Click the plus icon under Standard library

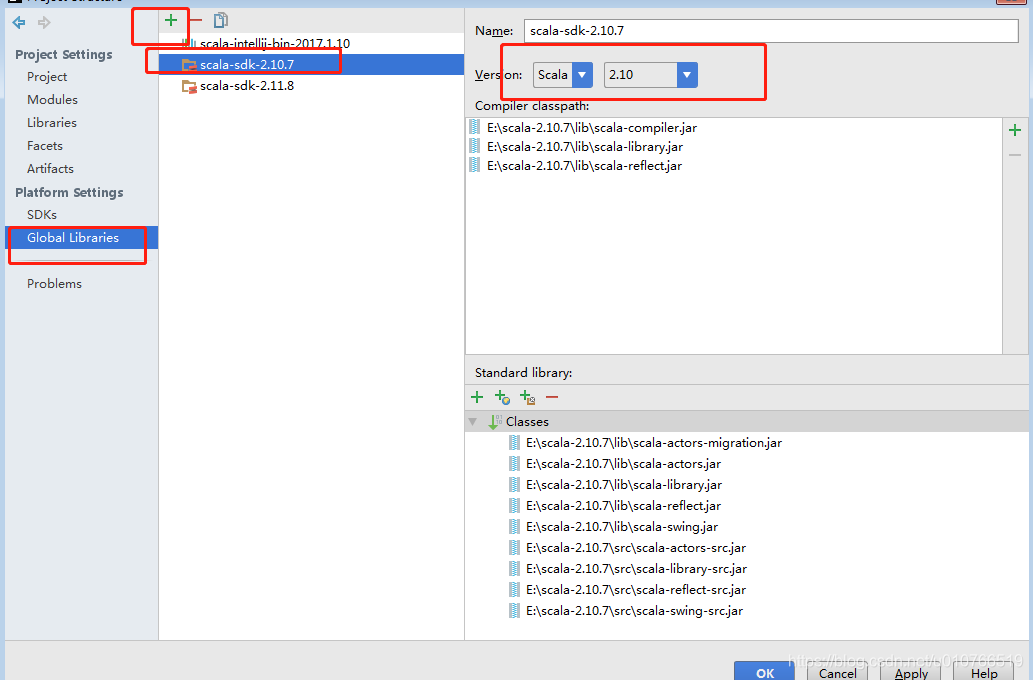[477, 397]
